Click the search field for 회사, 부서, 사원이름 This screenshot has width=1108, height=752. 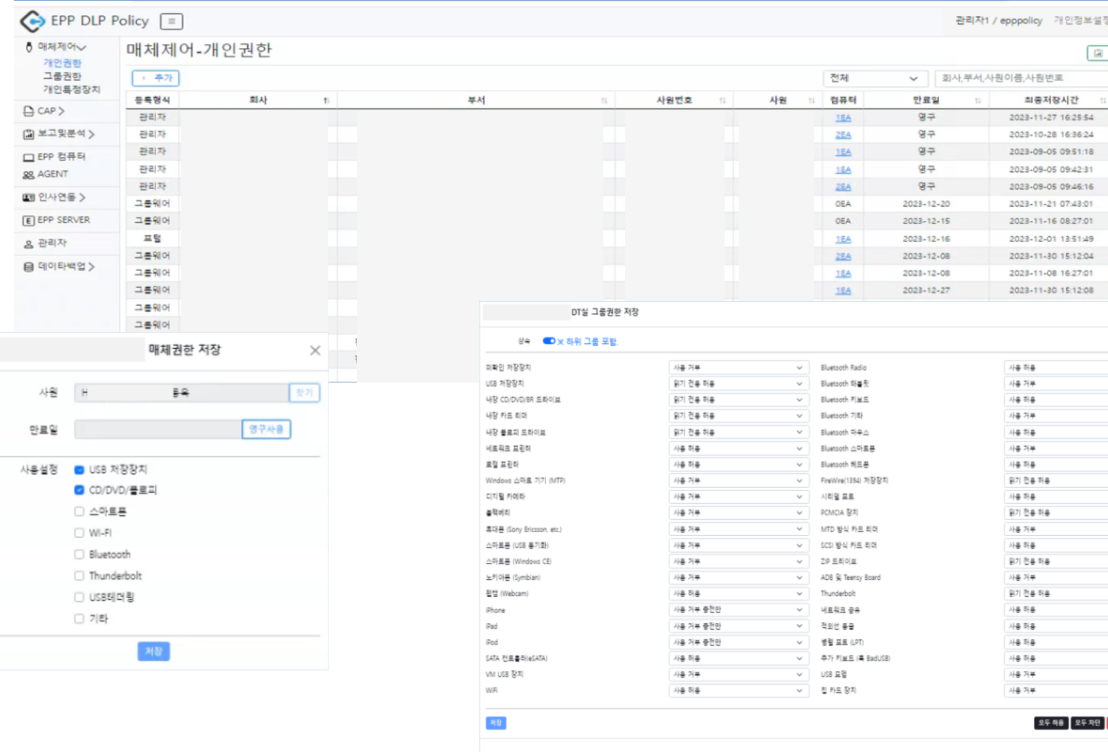[1021, 78]
